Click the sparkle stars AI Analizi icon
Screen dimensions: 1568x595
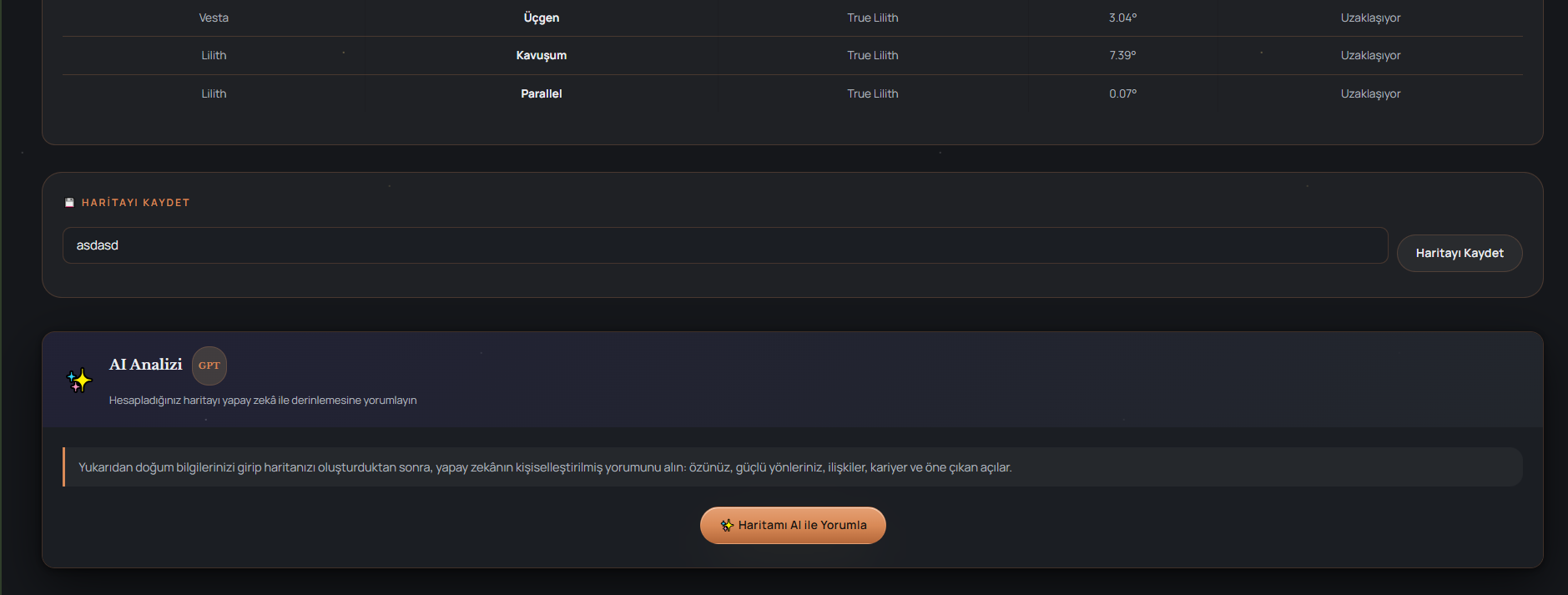pyautogui.click(x=79, y=381)
